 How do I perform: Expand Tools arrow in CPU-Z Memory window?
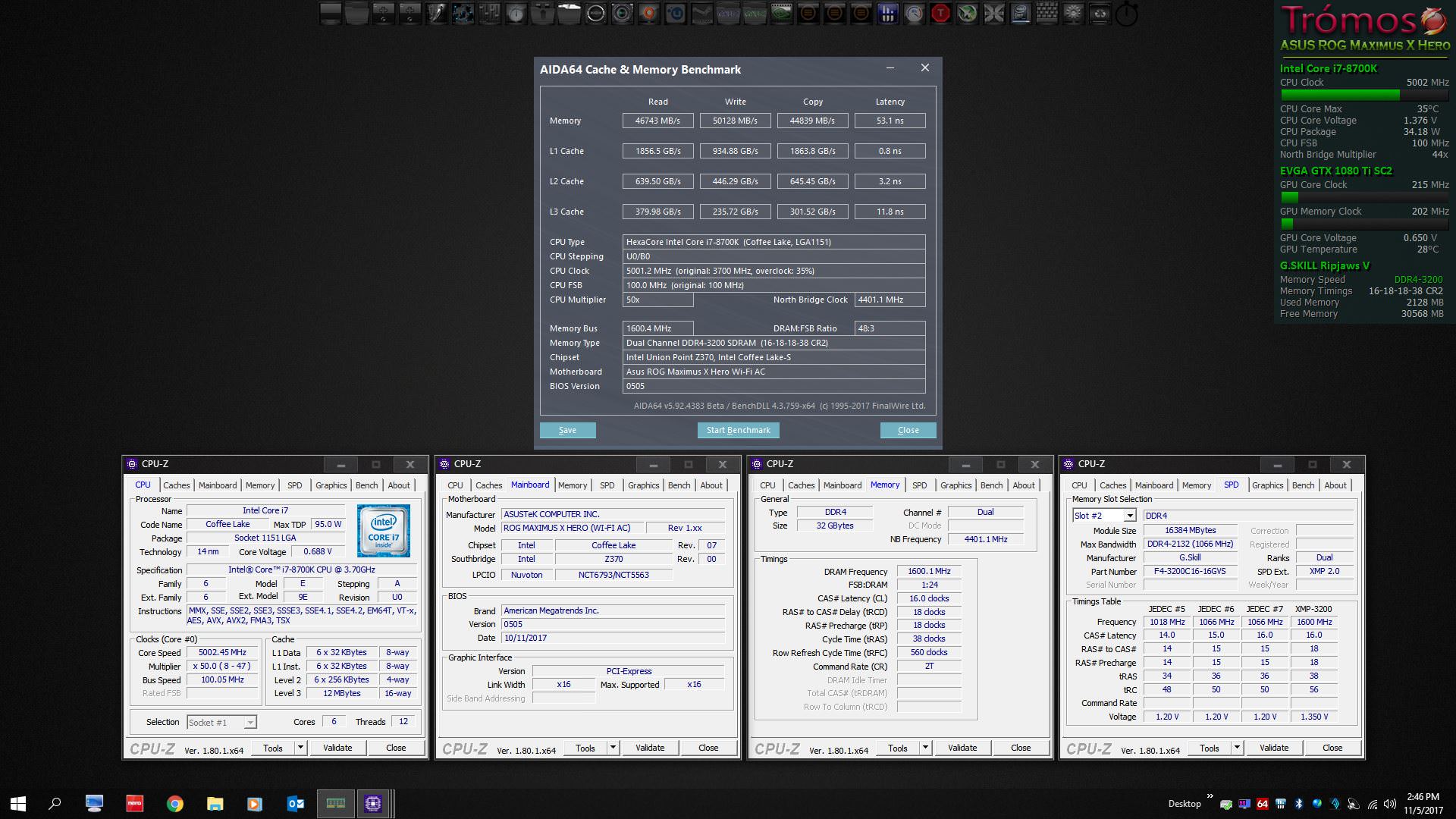(x=925, y=748)
